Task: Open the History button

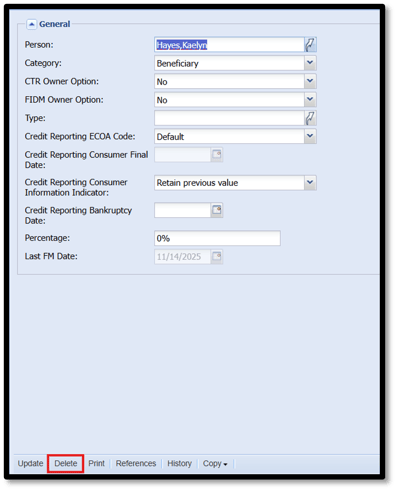Action: coord(179,464)
